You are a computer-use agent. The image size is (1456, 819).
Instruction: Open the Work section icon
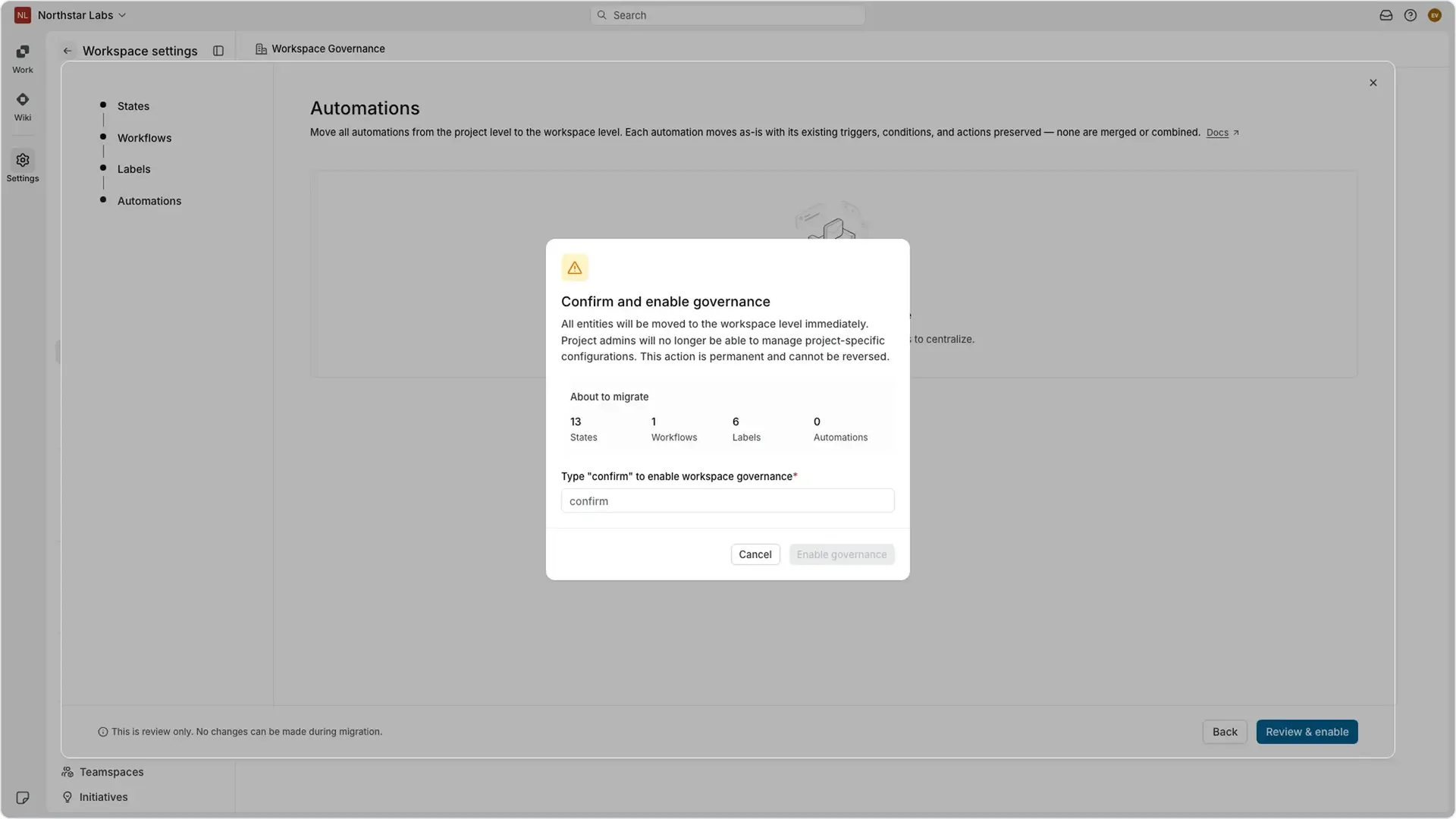tap(23, 52)
